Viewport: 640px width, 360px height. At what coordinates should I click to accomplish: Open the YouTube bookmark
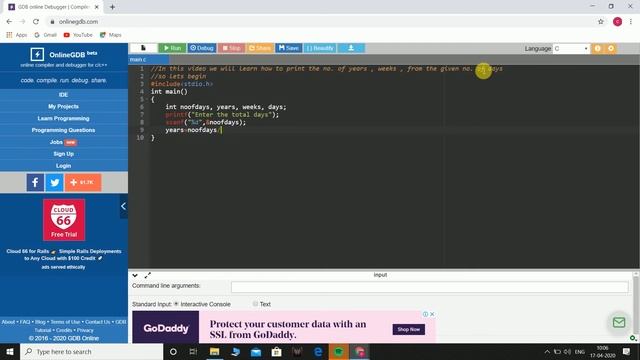(78, 35)
